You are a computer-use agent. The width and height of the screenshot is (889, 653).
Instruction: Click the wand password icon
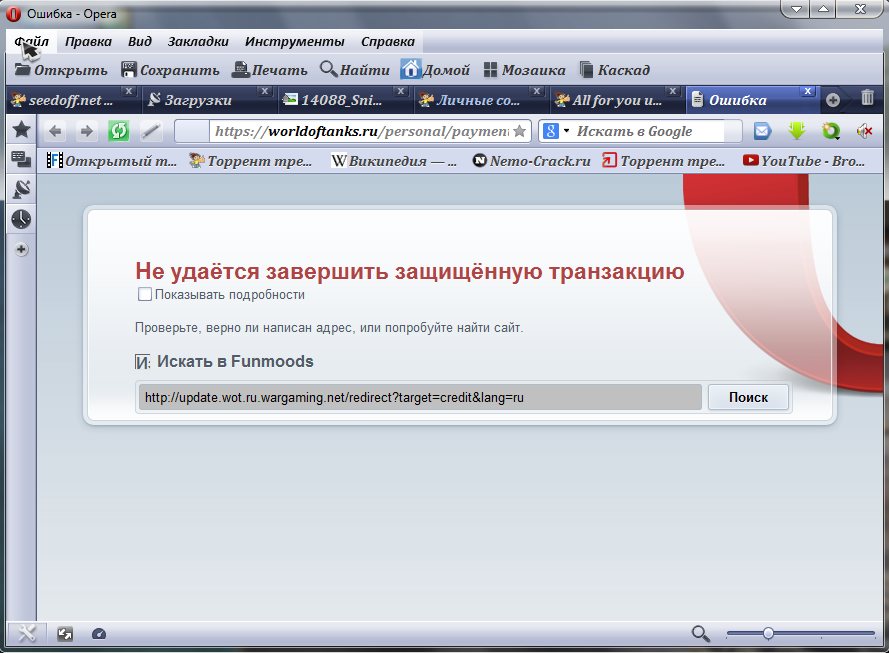(151, 132)
